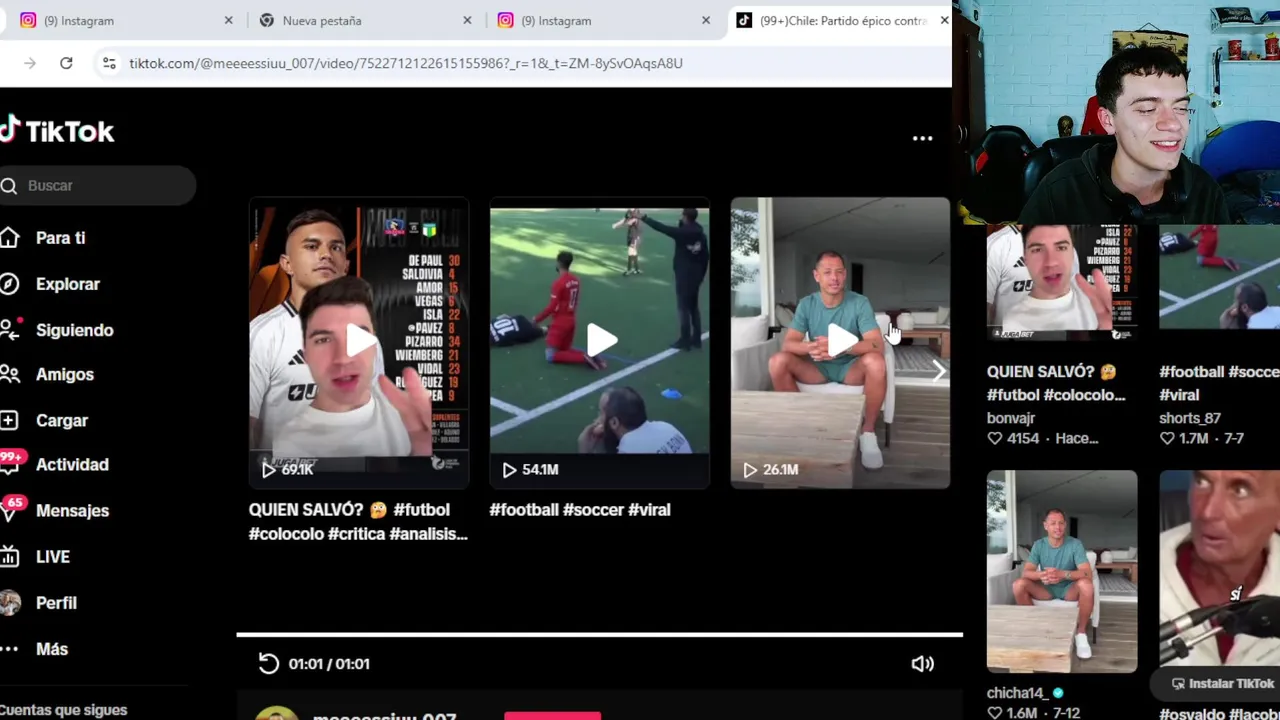Like the shorts_87 video heart icon
The width and height of the screenshot is (1280, 720).
pos(1167,438)
